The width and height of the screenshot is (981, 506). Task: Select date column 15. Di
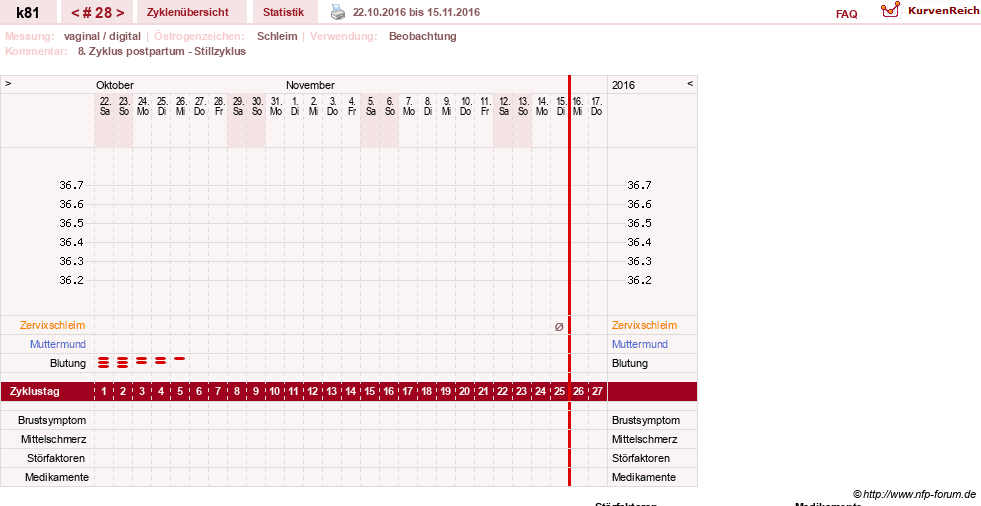(x=561, y=106)
